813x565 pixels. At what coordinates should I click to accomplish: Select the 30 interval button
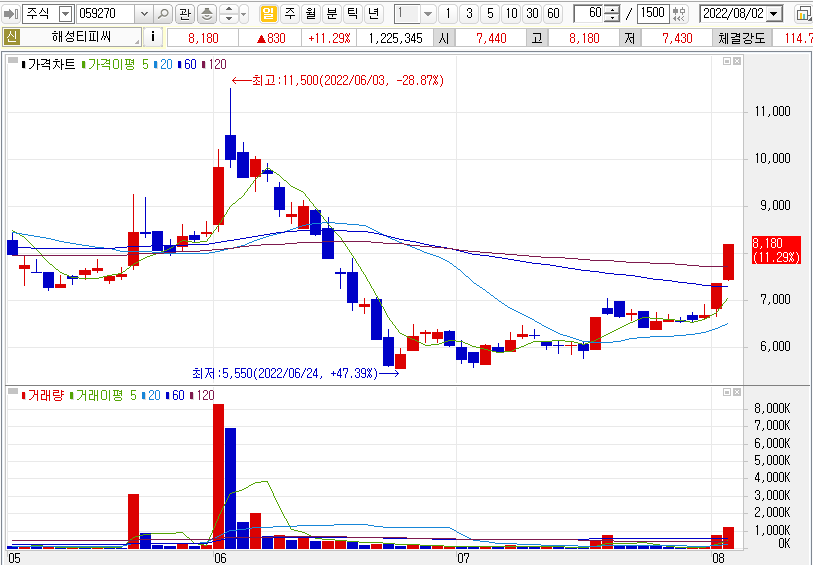pos(532,13)
